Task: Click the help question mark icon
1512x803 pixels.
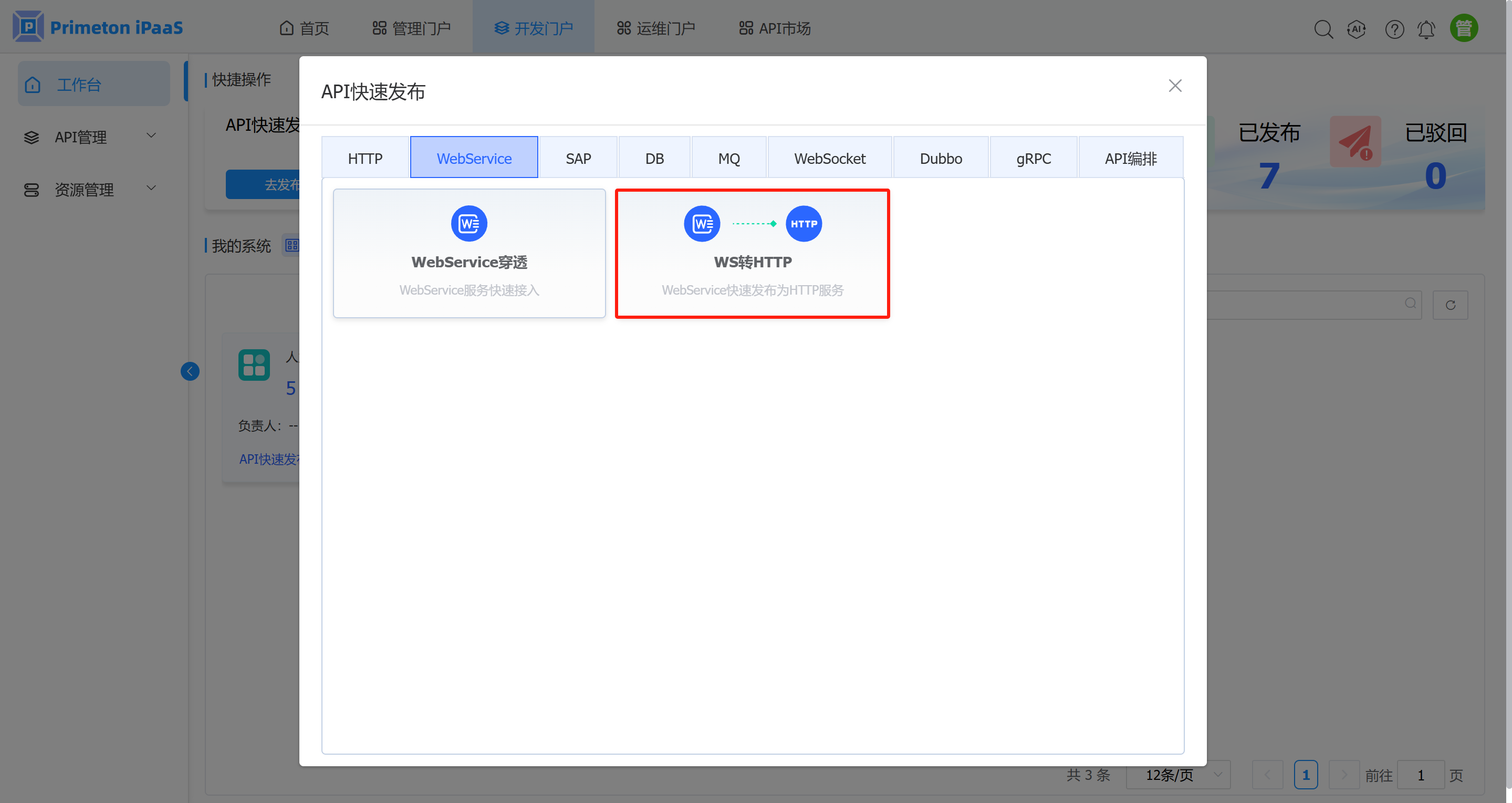Action: 1394,29
